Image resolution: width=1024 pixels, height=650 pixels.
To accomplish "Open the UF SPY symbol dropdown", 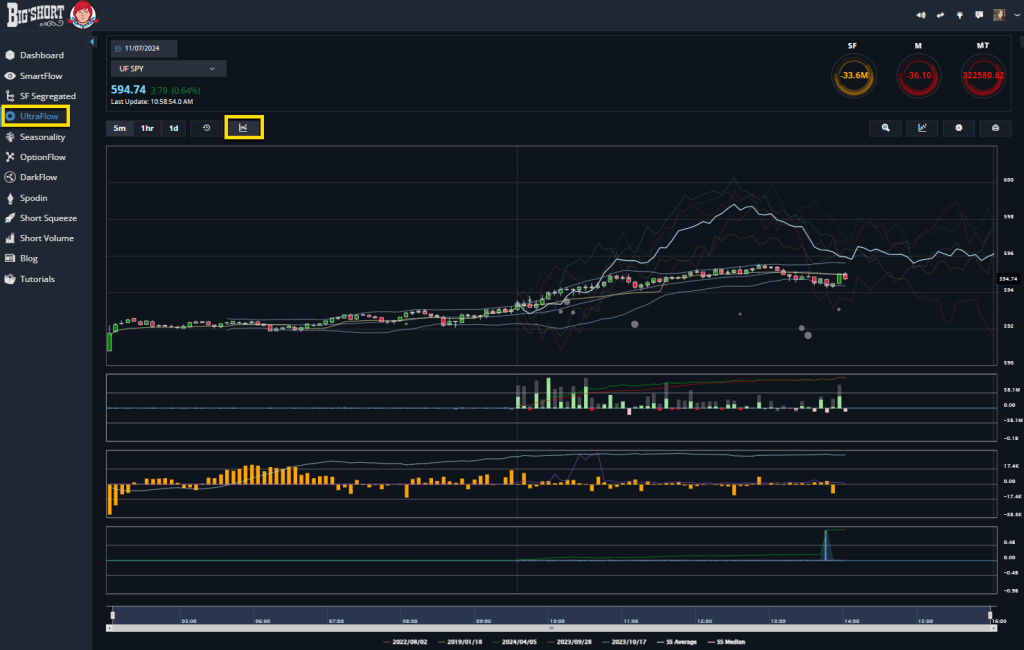I will [x=168, y=68].
